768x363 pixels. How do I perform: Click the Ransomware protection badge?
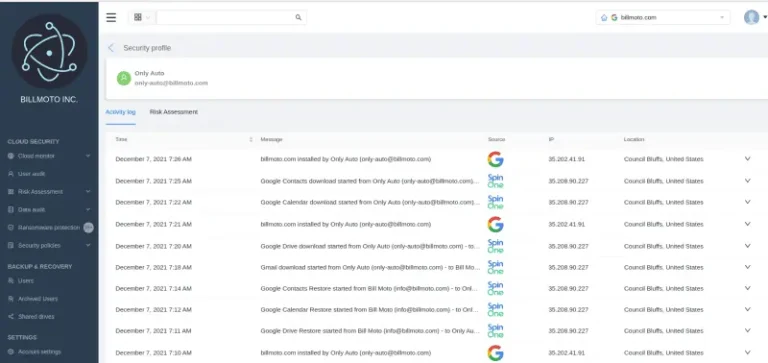88,227
